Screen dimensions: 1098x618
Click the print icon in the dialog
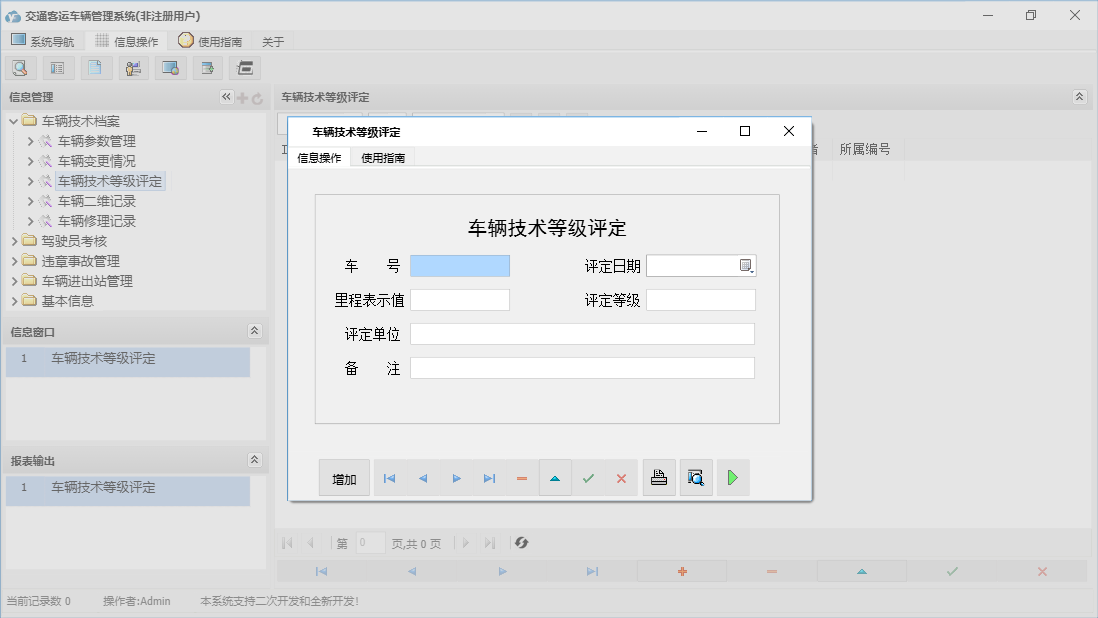(x=659, y=477)
